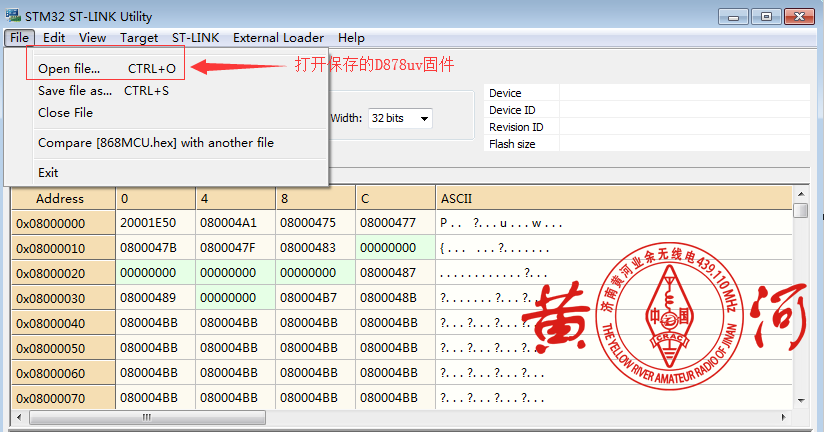Select Compare [868MCU.hex] with another file

(x=156, y=143)
